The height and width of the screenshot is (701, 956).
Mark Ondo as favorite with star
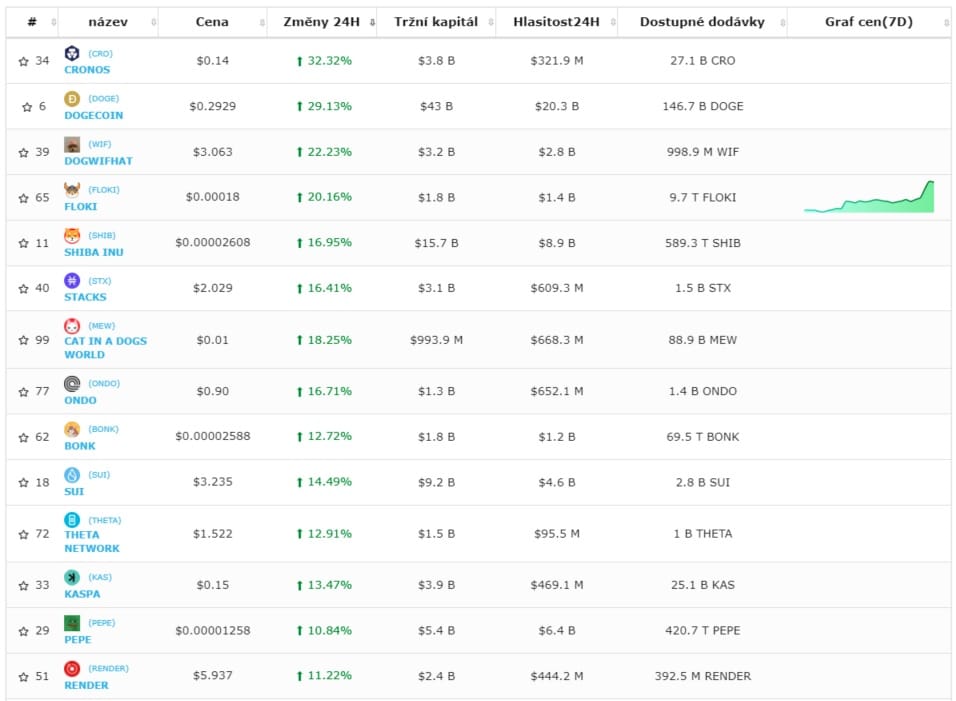tap(24, 391)
